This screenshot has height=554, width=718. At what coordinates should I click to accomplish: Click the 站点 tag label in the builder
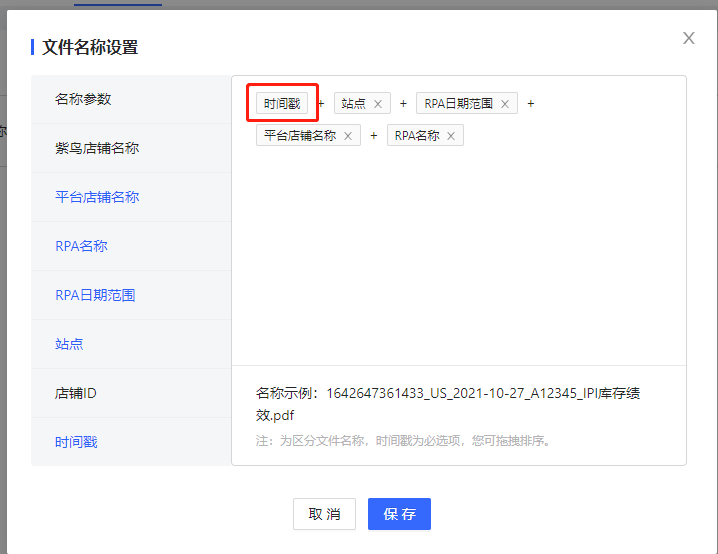point(354,103)
